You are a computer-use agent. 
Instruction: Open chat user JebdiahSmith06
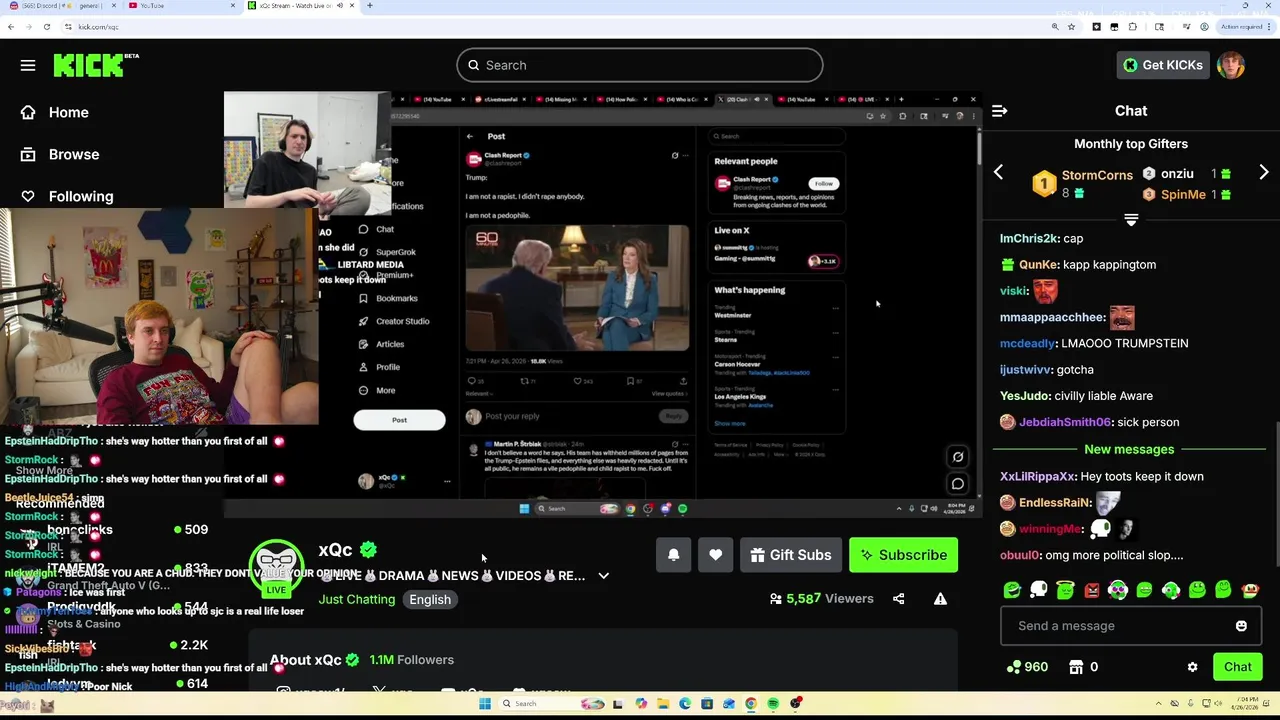coord(1065,422)
